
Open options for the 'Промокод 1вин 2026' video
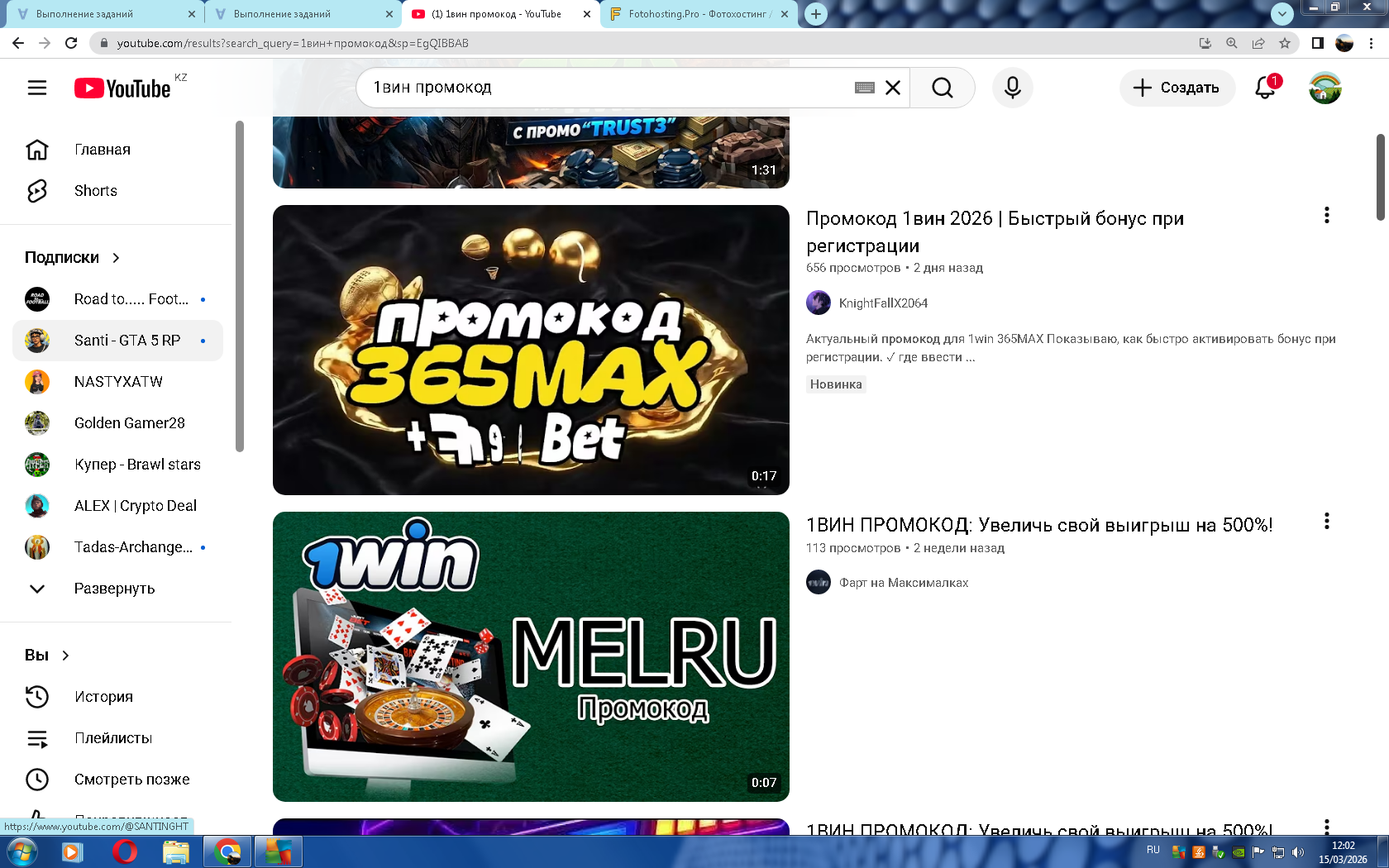click(1327, 215)
